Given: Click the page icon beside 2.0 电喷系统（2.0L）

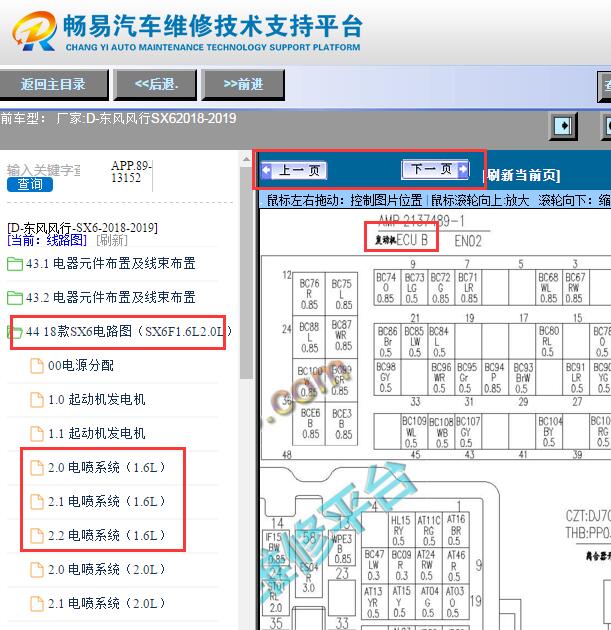Looking at the screenshot, I should tap(37, 570).
